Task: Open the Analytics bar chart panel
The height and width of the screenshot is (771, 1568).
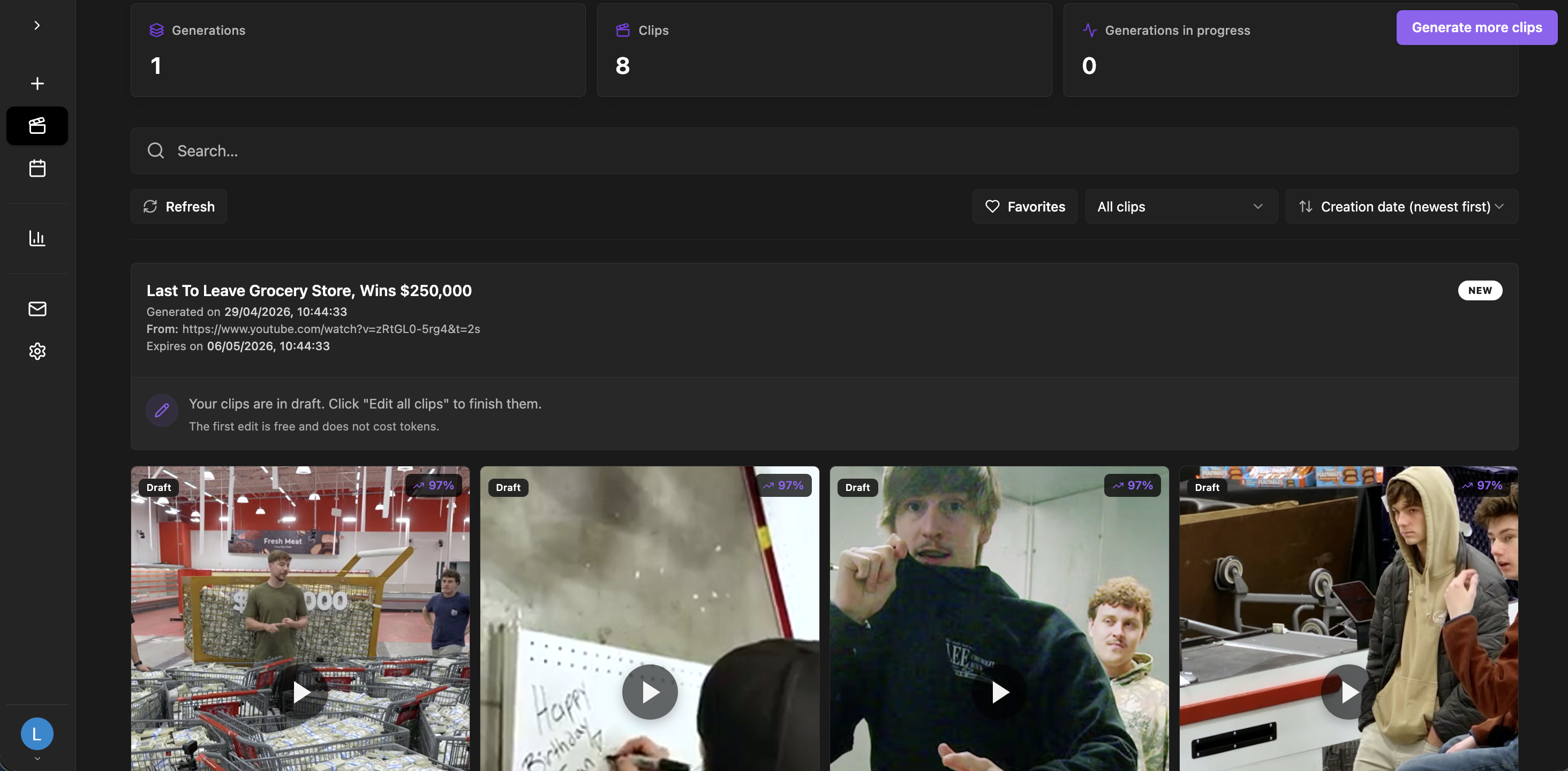Action: 36,238
